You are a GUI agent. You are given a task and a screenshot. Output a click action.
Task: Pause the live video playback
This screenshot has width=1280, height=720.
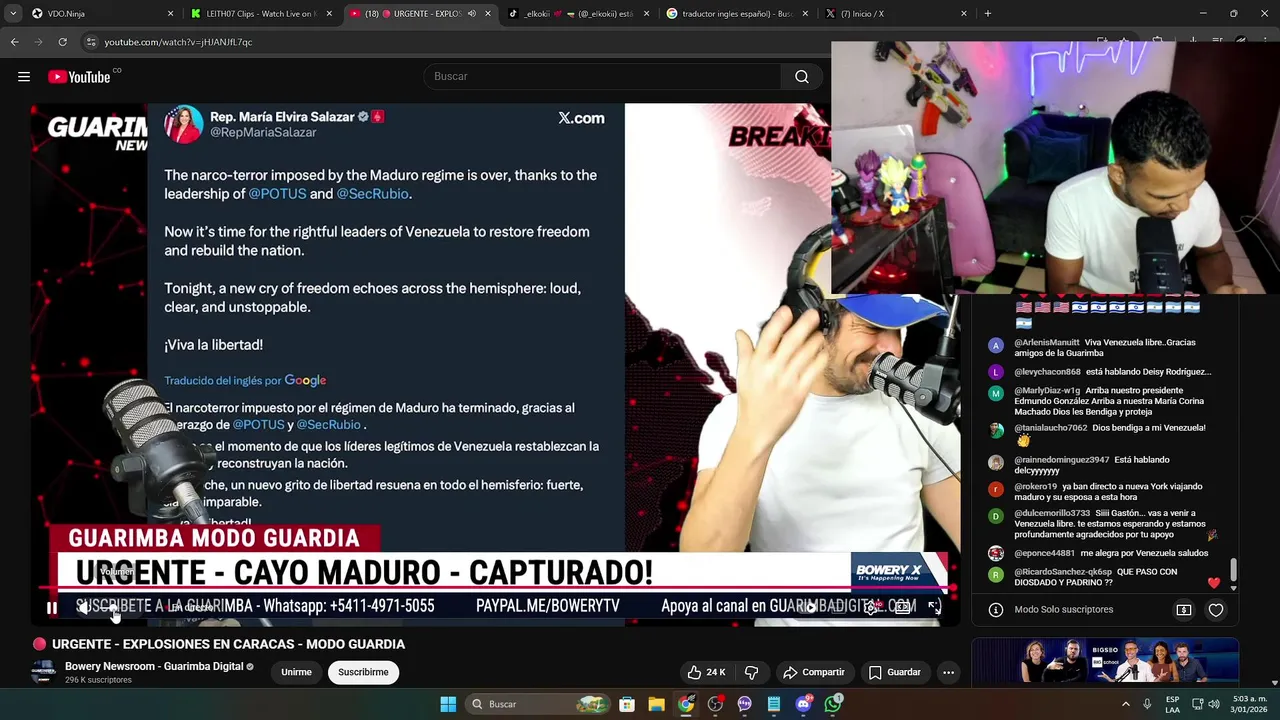click(x=51, y=607)
